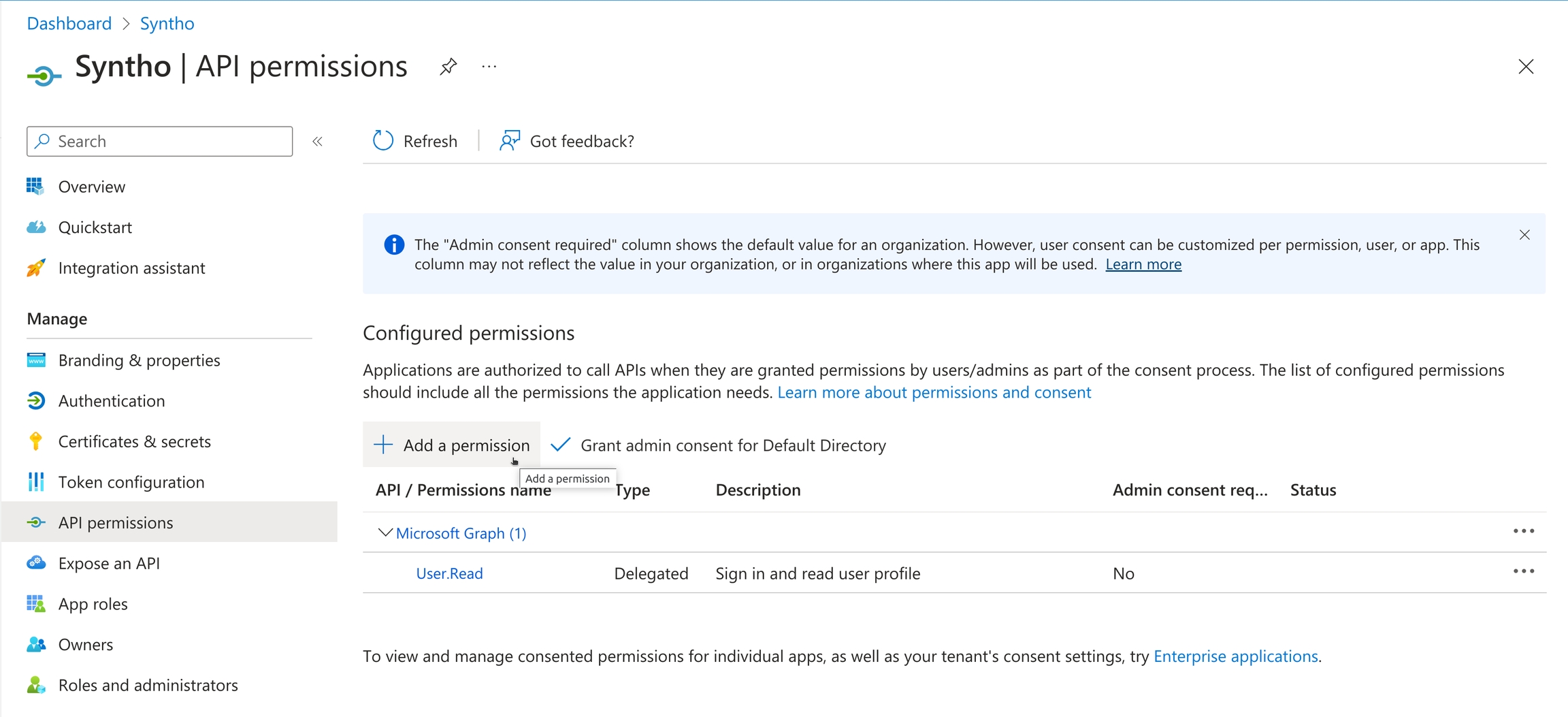
Task: Pin the Syntho API permissions page
Action: coord(448,67)
